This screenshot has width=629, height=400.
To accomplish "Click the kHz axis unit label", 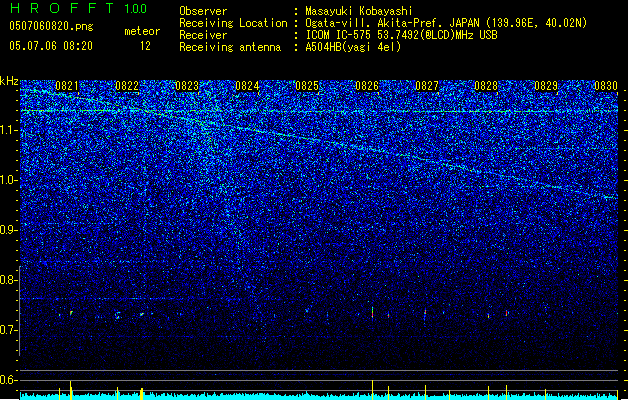I will 9,81.
